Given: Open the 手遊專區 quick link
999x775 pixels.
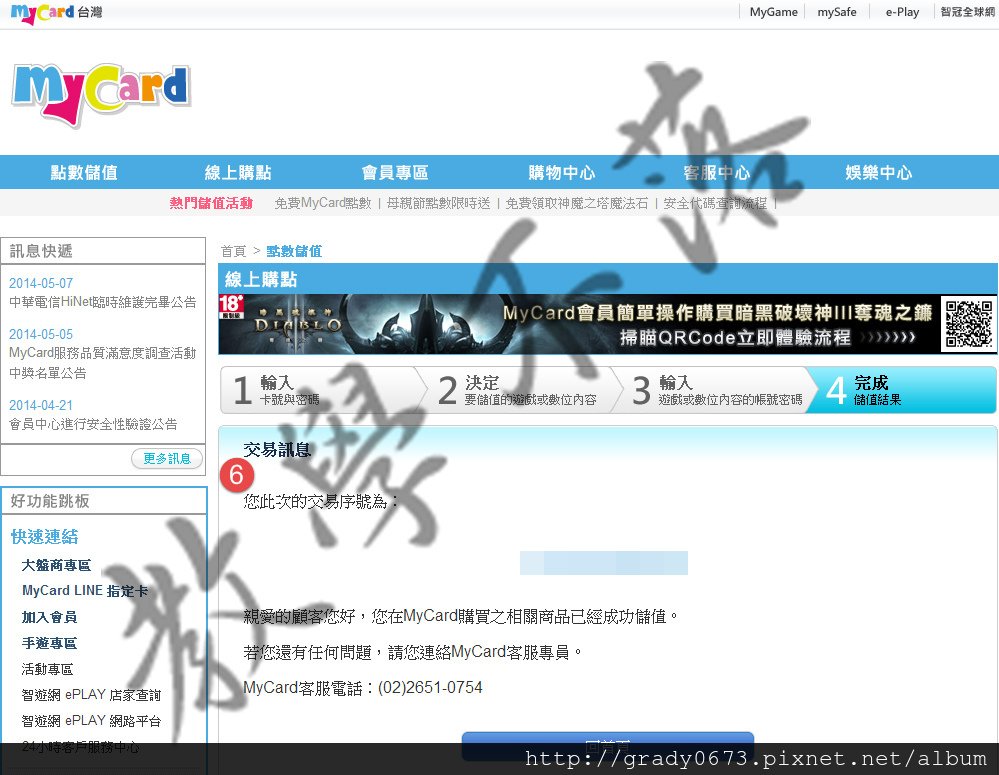Looking at the screenshot, I should (x=49, y=643).
